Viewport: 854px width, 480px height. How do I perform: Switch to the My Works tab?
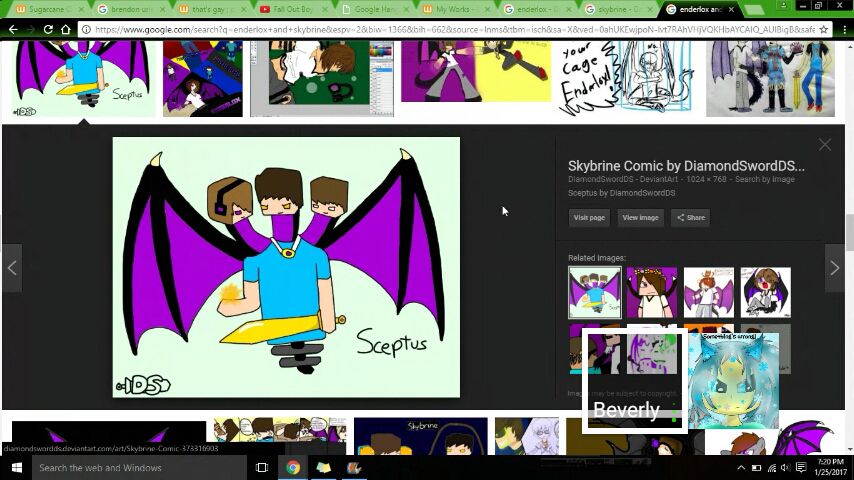(x=453, y=9)
